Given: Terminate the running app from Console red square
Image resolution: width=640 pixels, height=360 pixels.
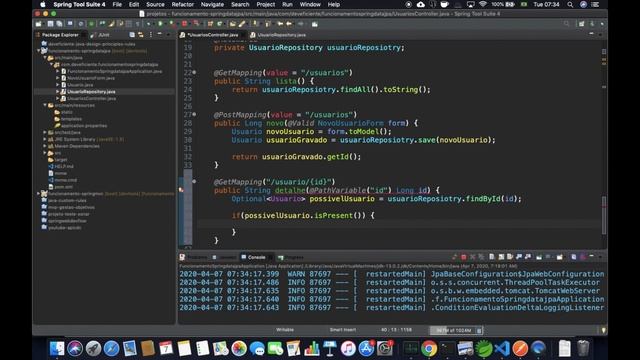Looking at the screenshot, I should click(464, 257).
